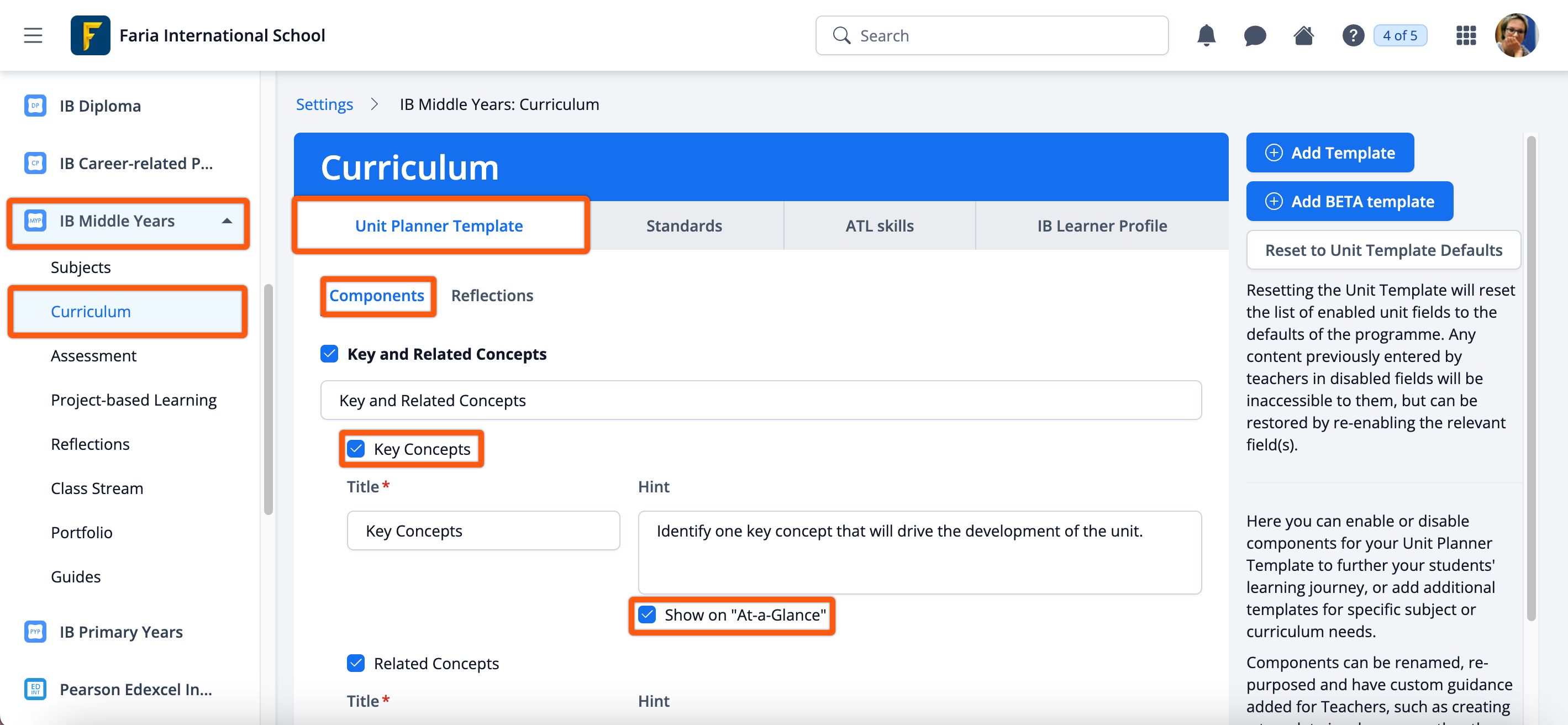
Task: Disable Show on "At-a-Glance" checkbox
Action: pos(647,614)
